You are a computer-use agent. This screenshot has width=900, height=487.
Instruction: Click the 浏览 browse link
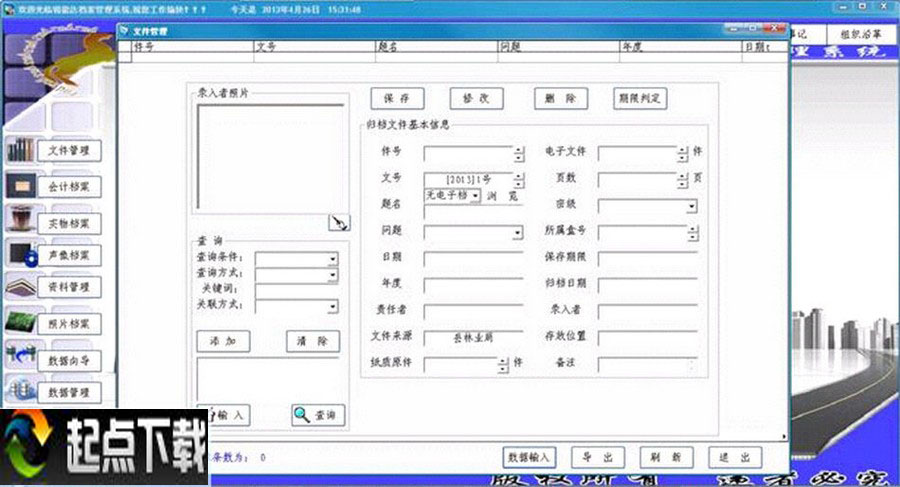pos(502,196)
